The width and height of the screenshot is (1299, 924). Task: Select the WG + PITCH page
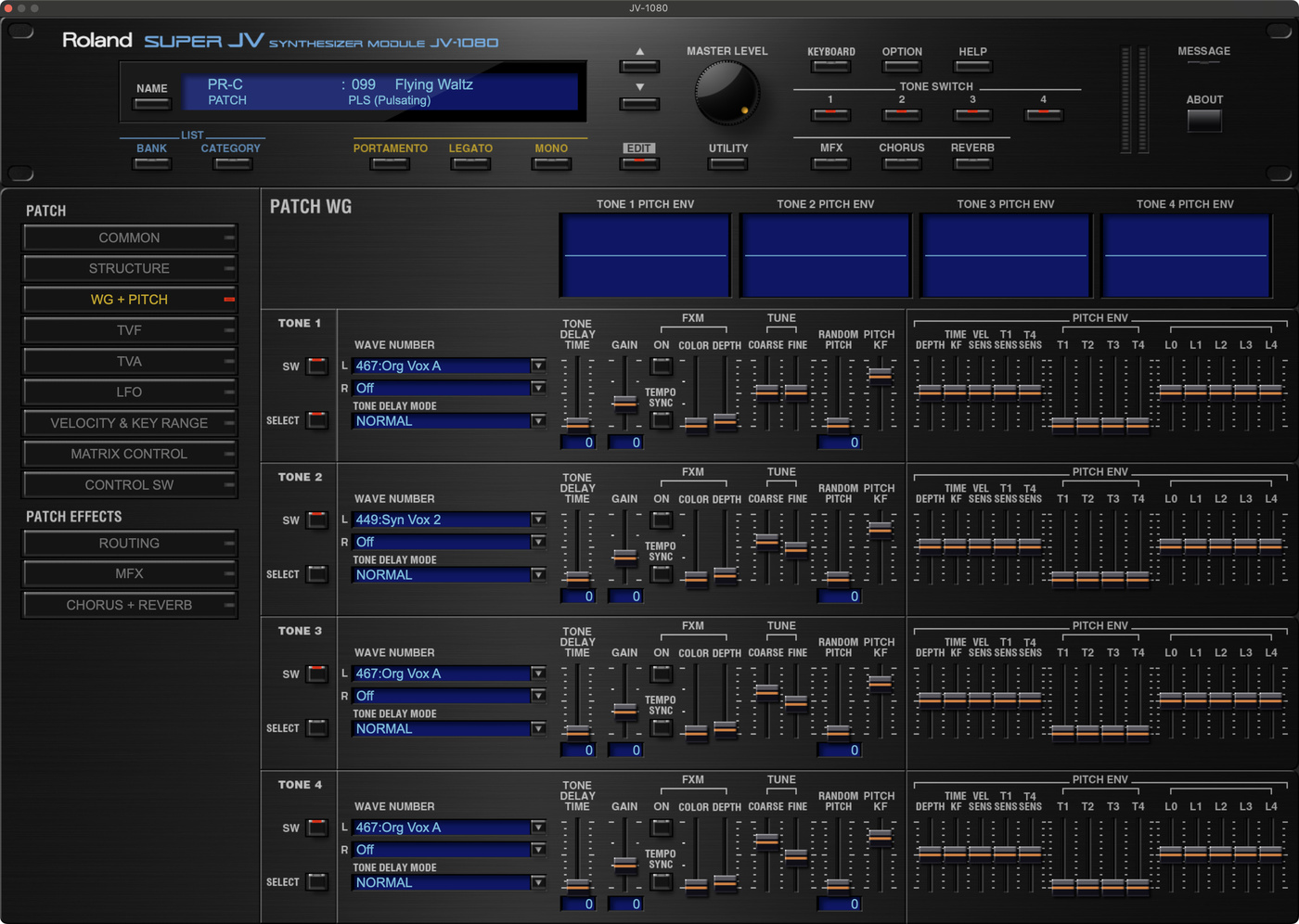pyautogui.click(x=130, y=300)
